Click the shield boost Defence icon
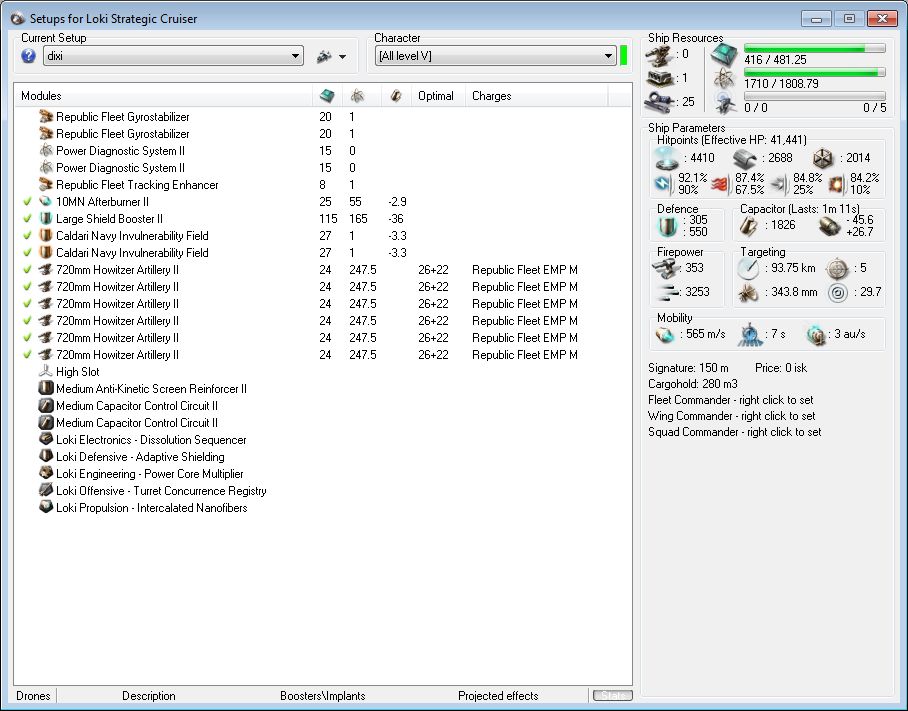Screen dimensions: 908x711 [668, 226]
